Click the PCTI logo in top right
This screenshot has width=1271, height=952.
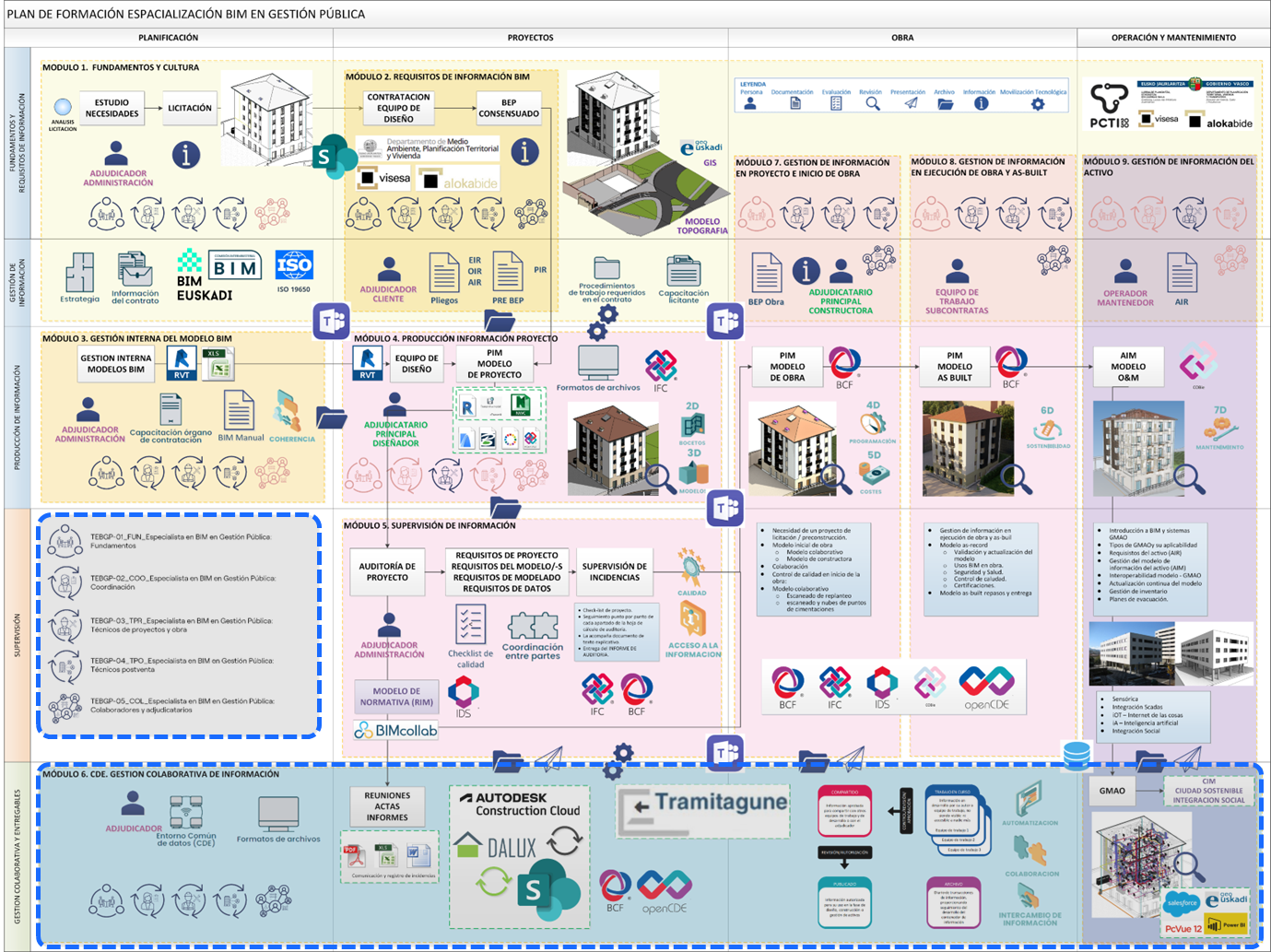[x=1109, y=106]
